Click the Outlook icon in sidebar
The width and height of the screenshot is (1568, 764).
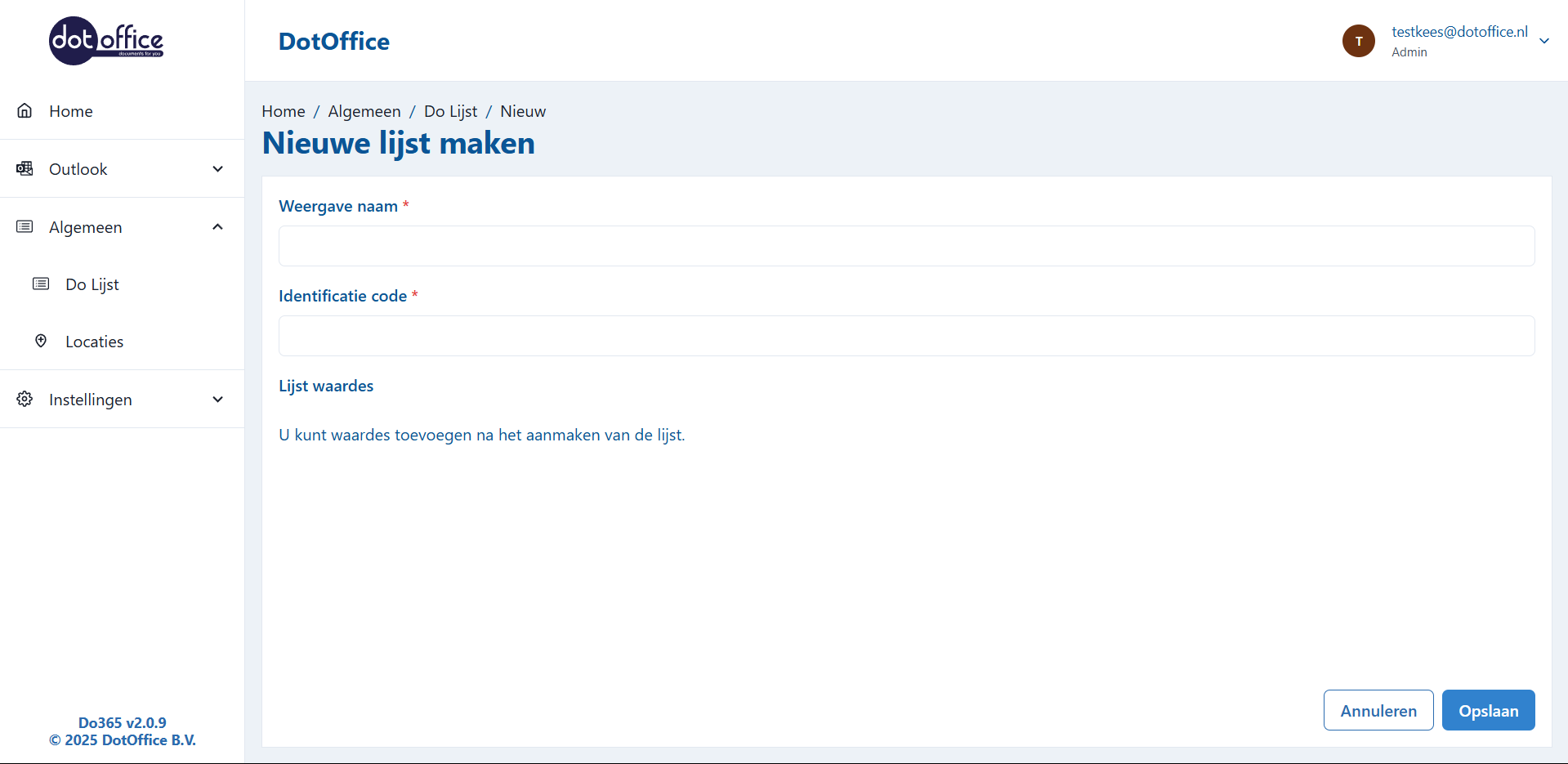point(25,168)
